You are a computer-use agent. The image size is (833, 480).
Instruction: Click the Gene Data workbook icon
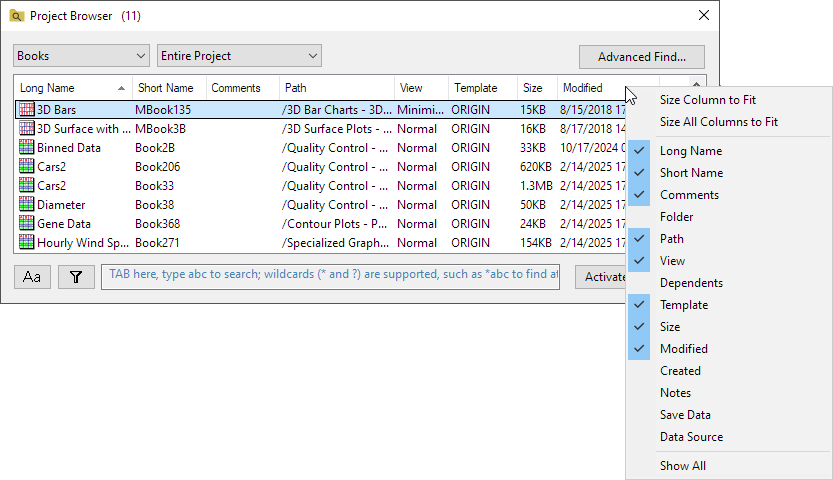point(27,224)
